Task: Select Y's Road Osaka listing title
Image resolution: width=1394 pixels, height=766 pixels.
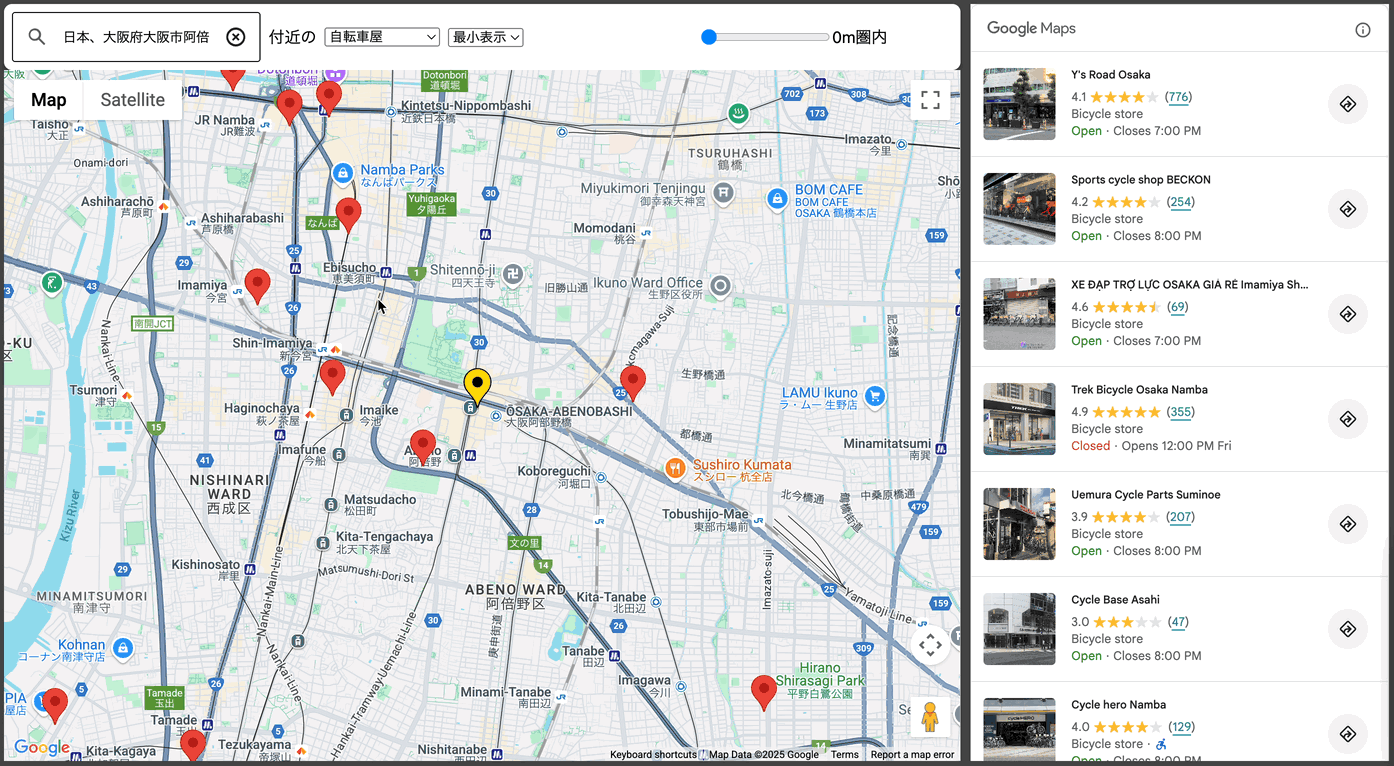Action: 1110,75
